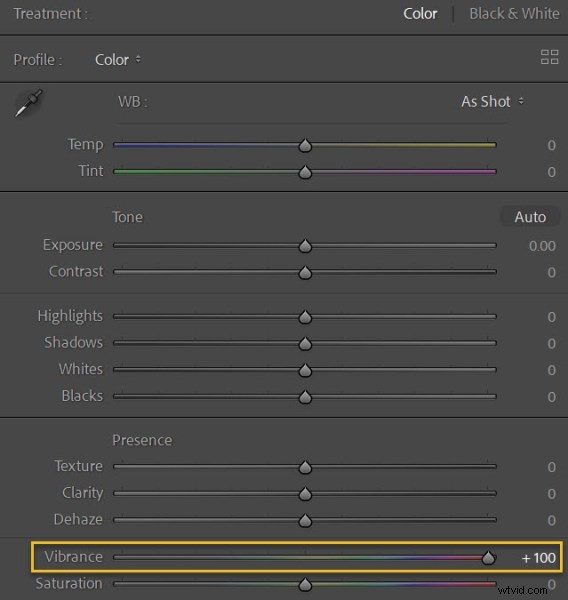Click the WB label

point(132,102)
